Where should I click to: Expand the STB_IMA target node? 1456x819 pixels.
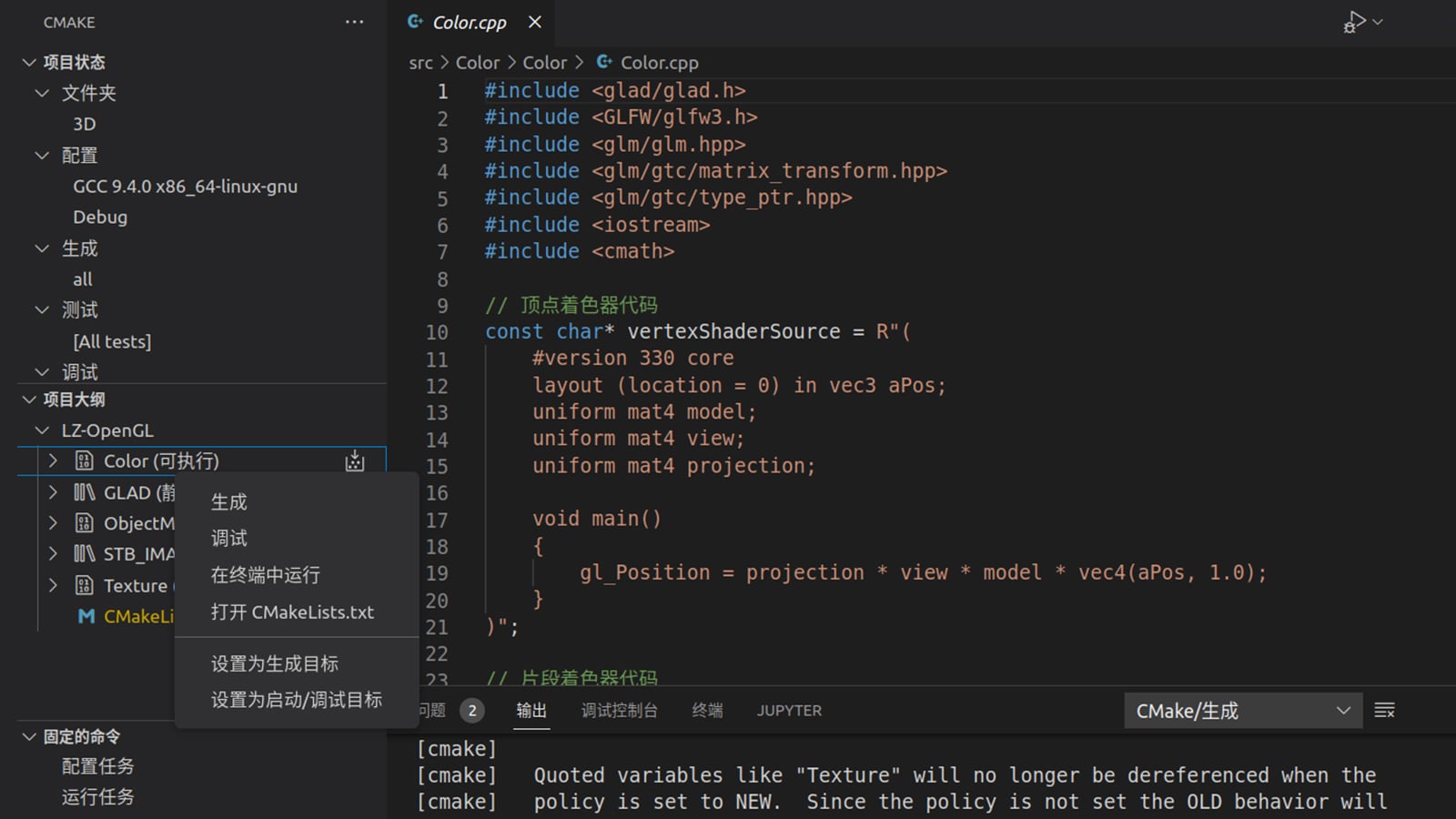click(x=53, y=554)
